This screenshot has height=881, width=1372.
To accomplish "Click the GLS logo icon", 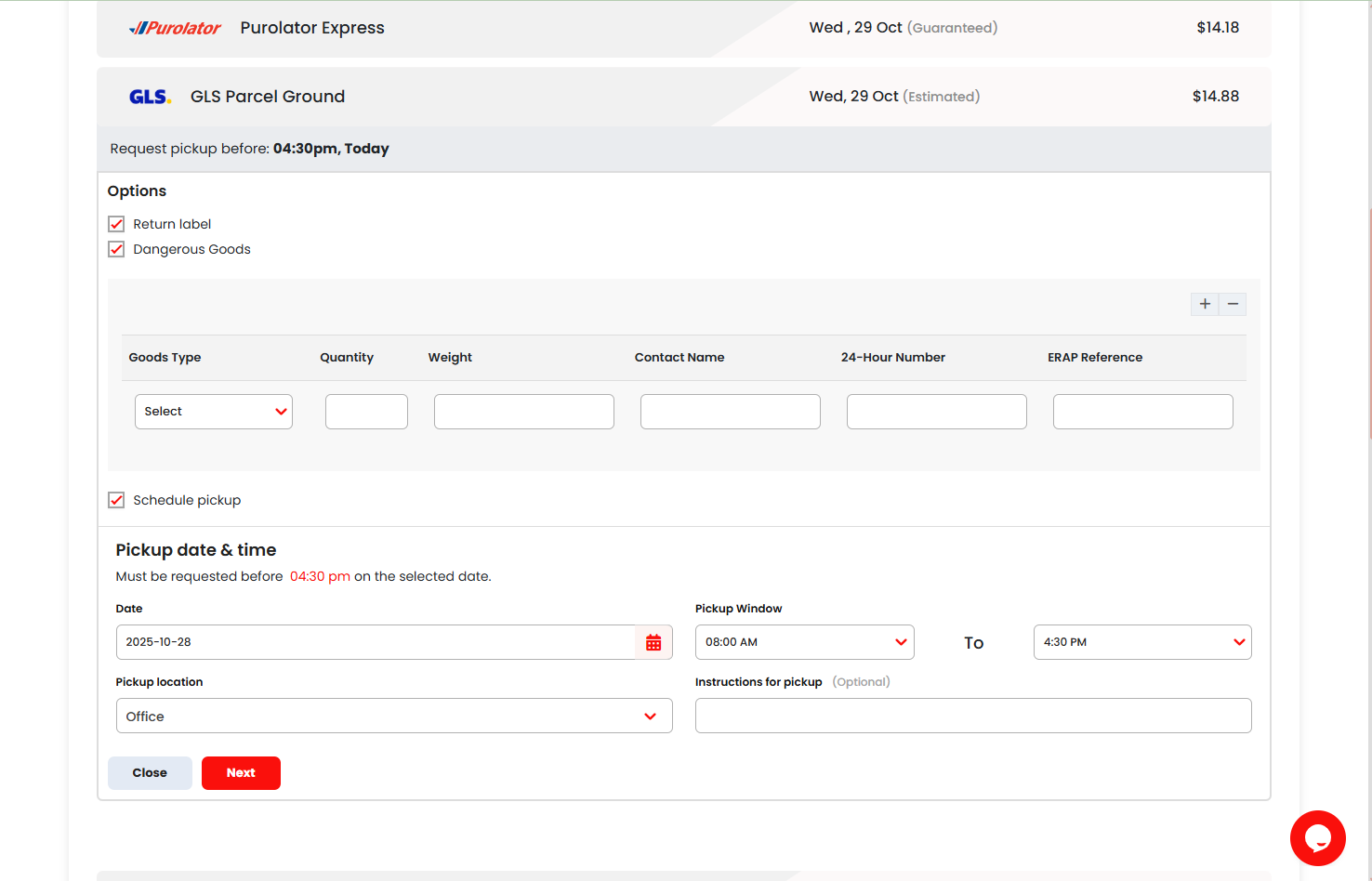I will [150, 96].
